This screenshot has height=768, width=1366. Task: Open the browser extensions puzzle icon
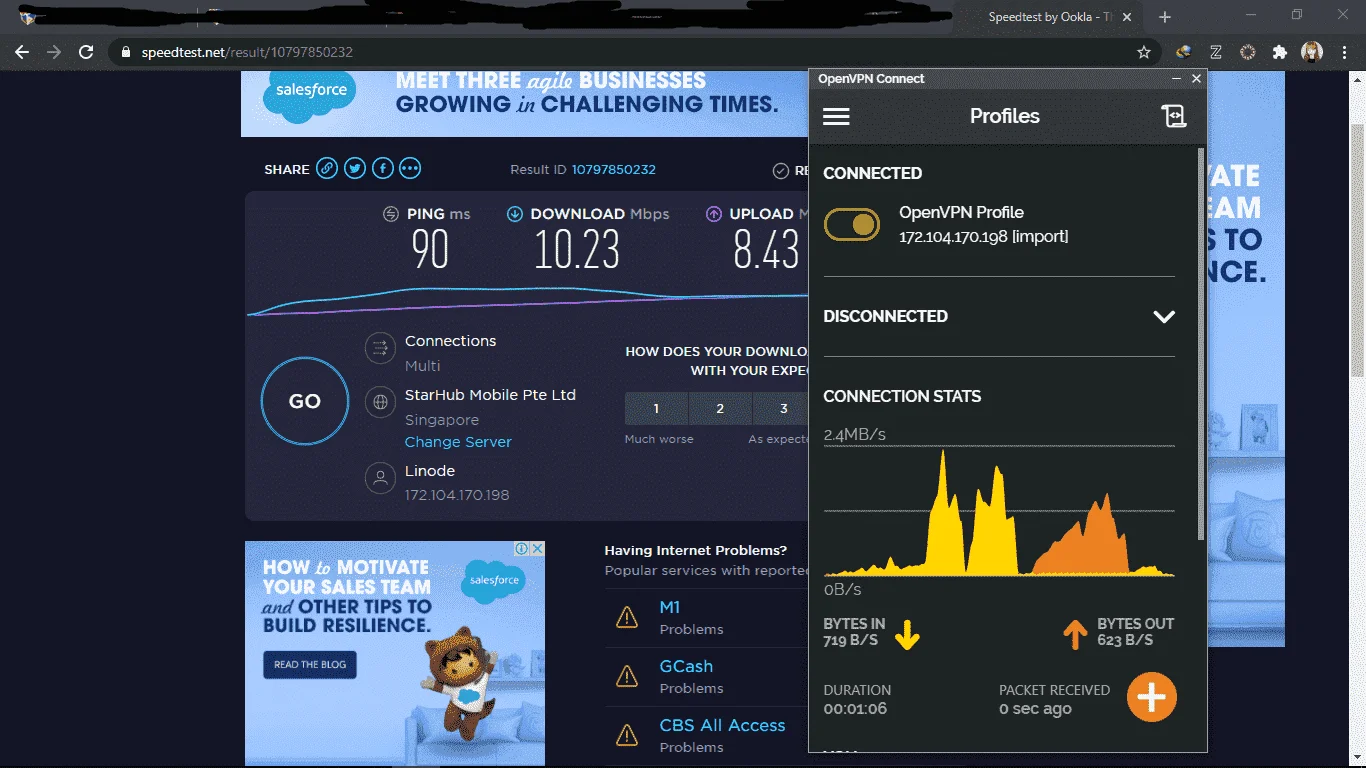click(1279, 52)
